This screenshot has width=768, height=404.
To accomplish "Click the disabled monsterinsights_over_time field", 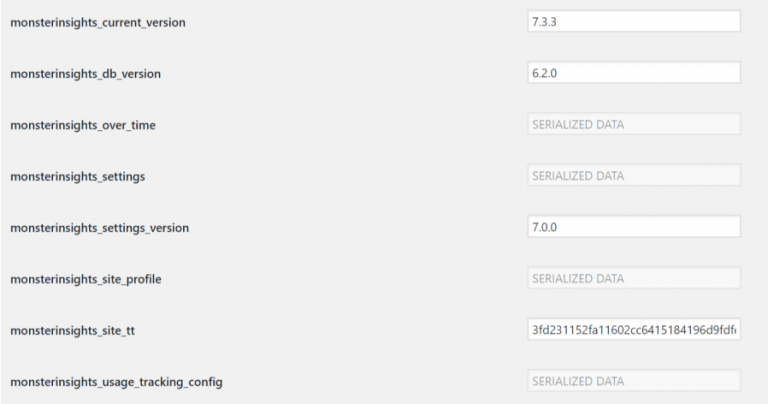I will (633, 124).
